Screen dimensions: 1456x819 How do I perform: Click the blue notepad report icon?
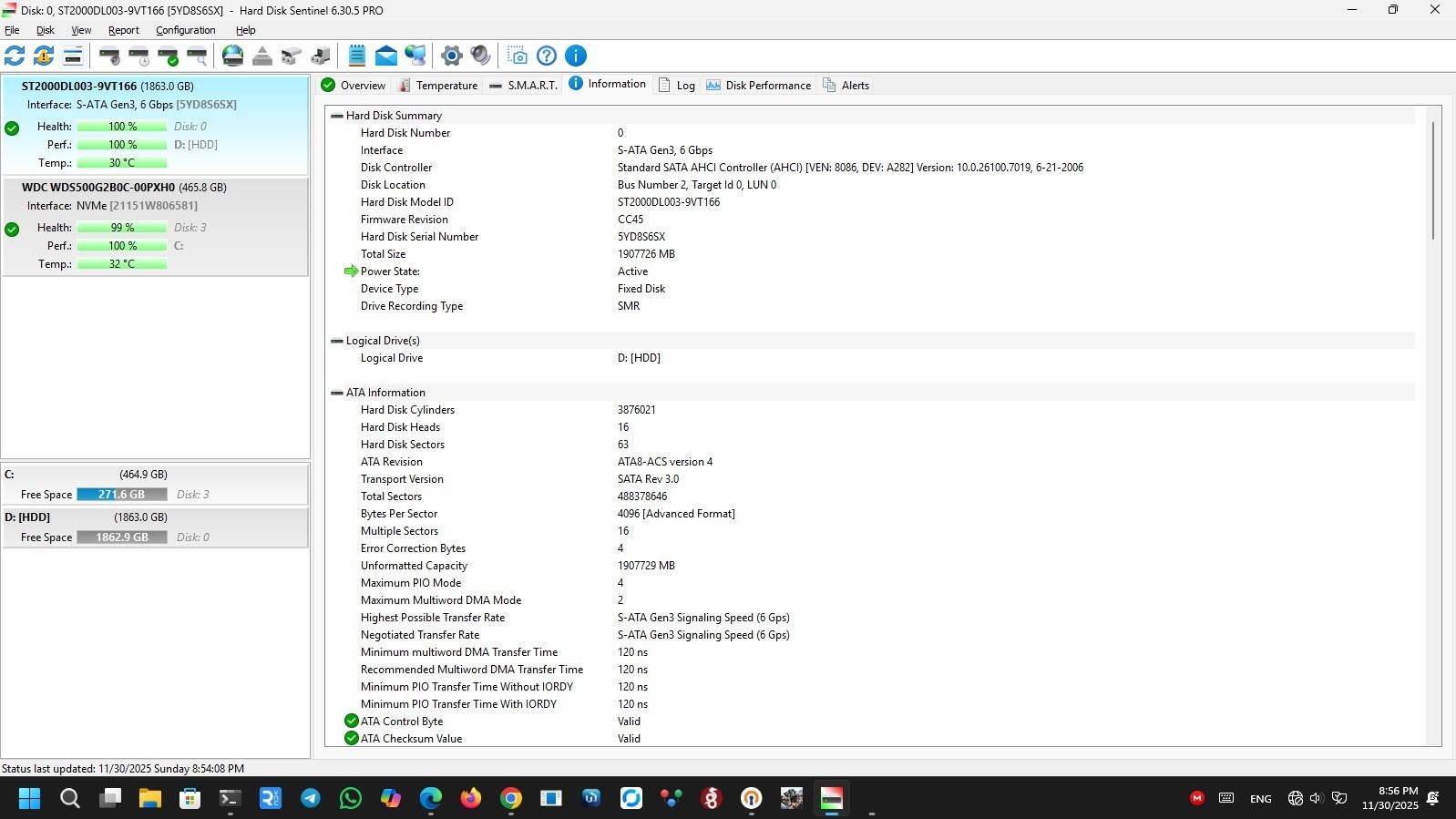pyautogui.click(x=357, y=56)
